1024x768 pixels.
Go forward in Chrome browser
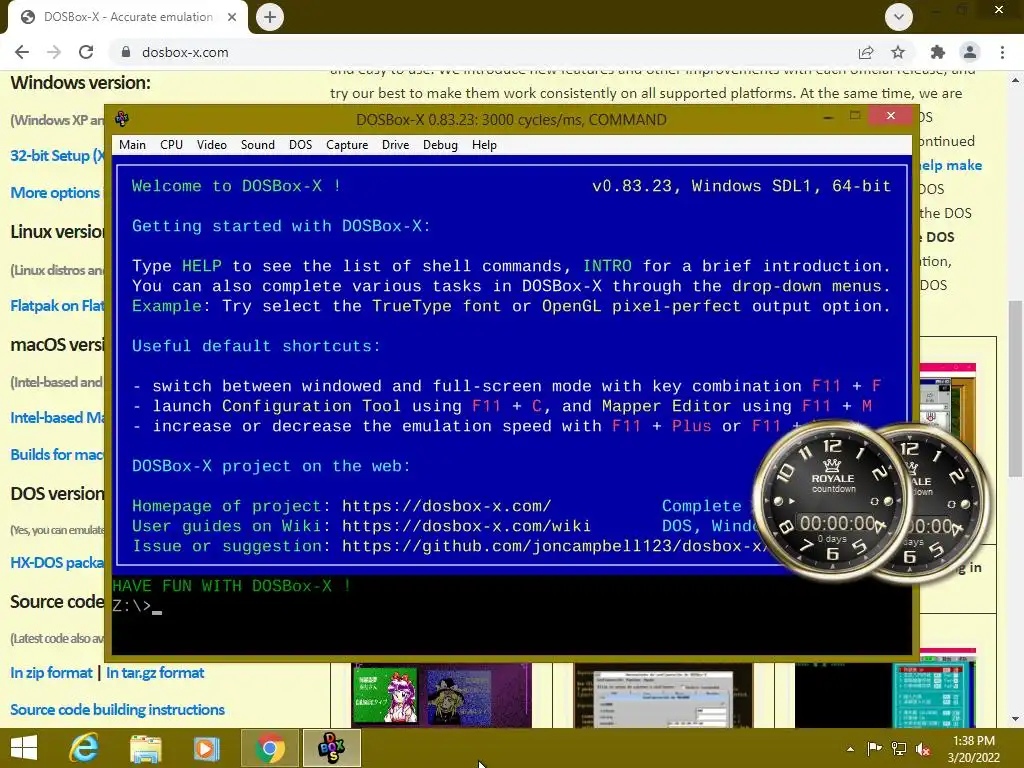pos(54,52)
